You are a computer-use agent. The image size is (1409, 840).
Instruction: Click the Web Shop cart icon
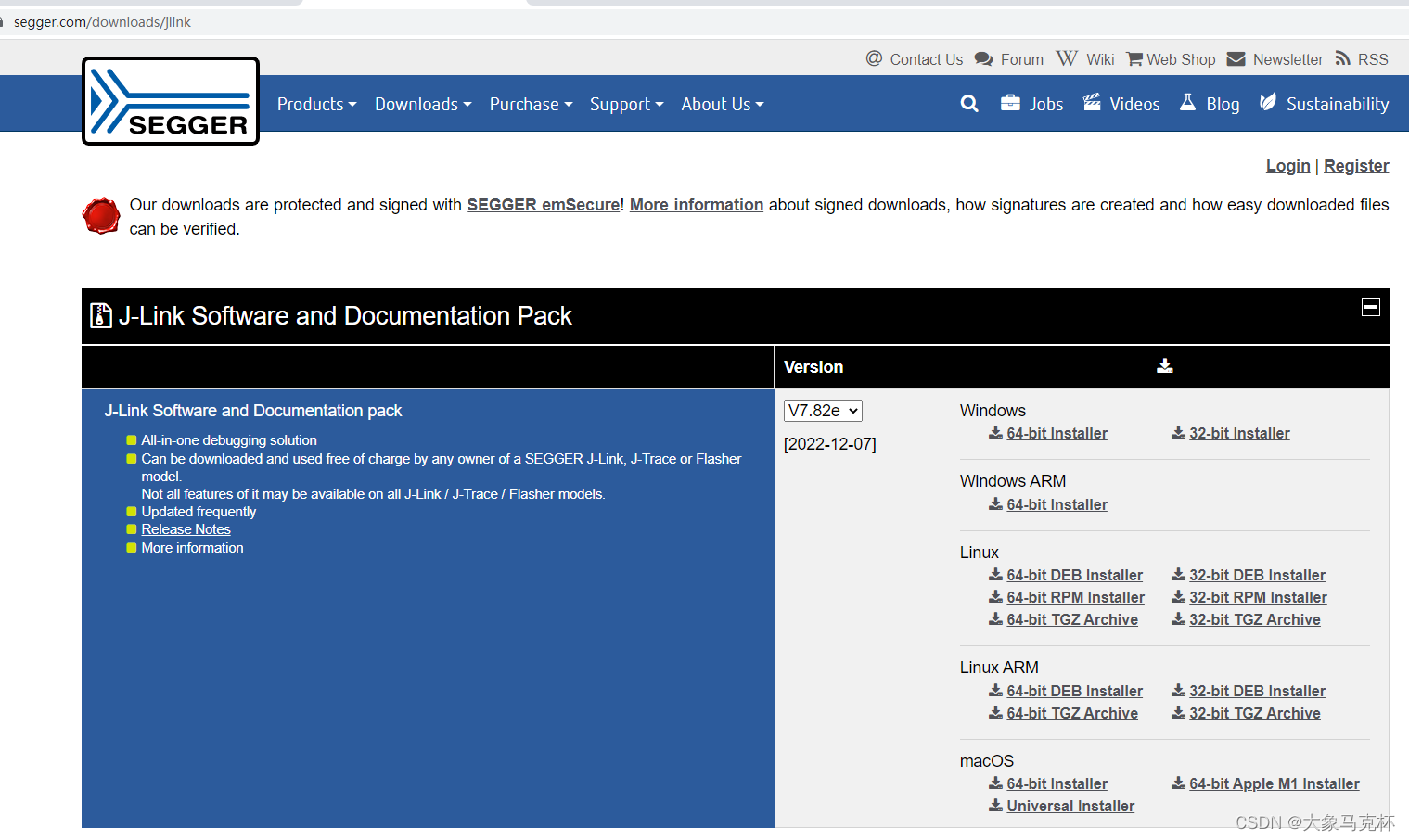1134,59
